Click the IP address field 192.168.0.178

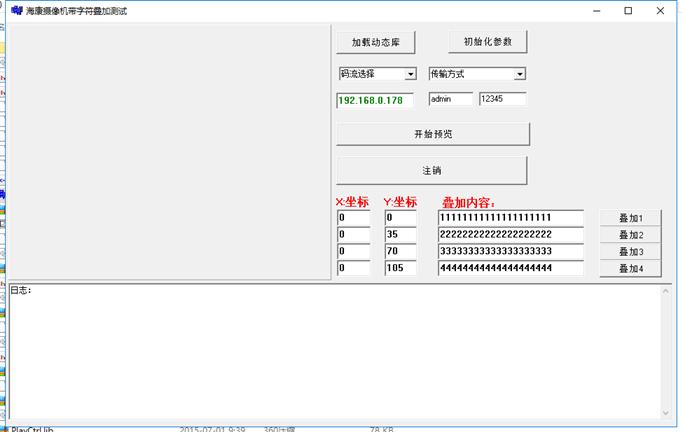tap(375, 100)
